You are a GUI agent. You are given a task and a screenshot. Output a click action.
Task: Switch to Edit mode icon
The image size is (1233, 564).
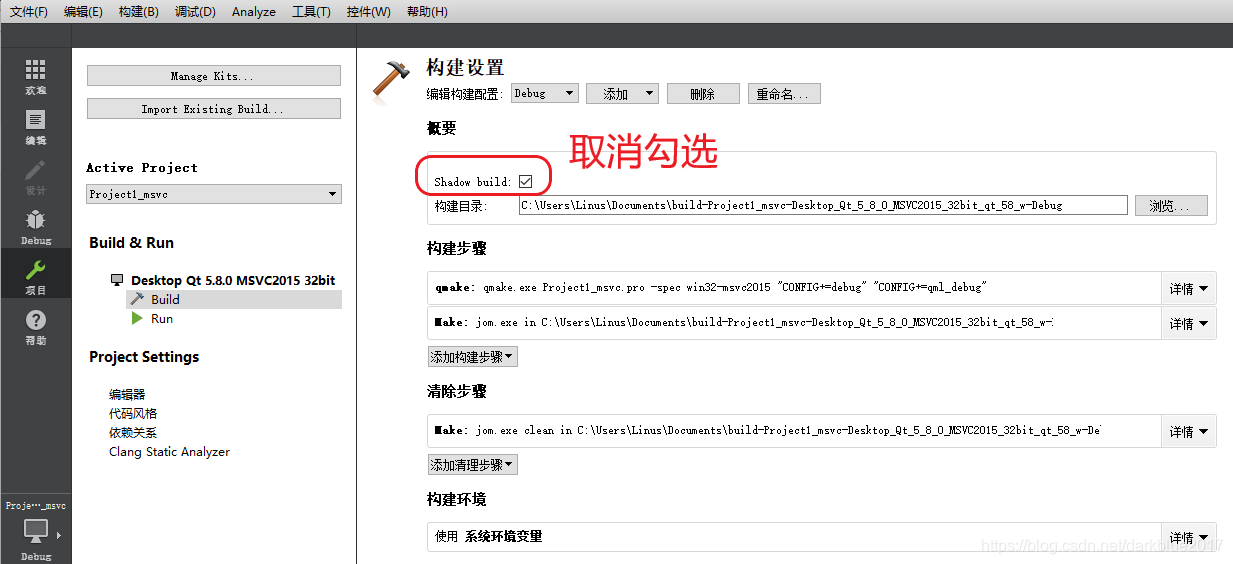pos(36,119)
